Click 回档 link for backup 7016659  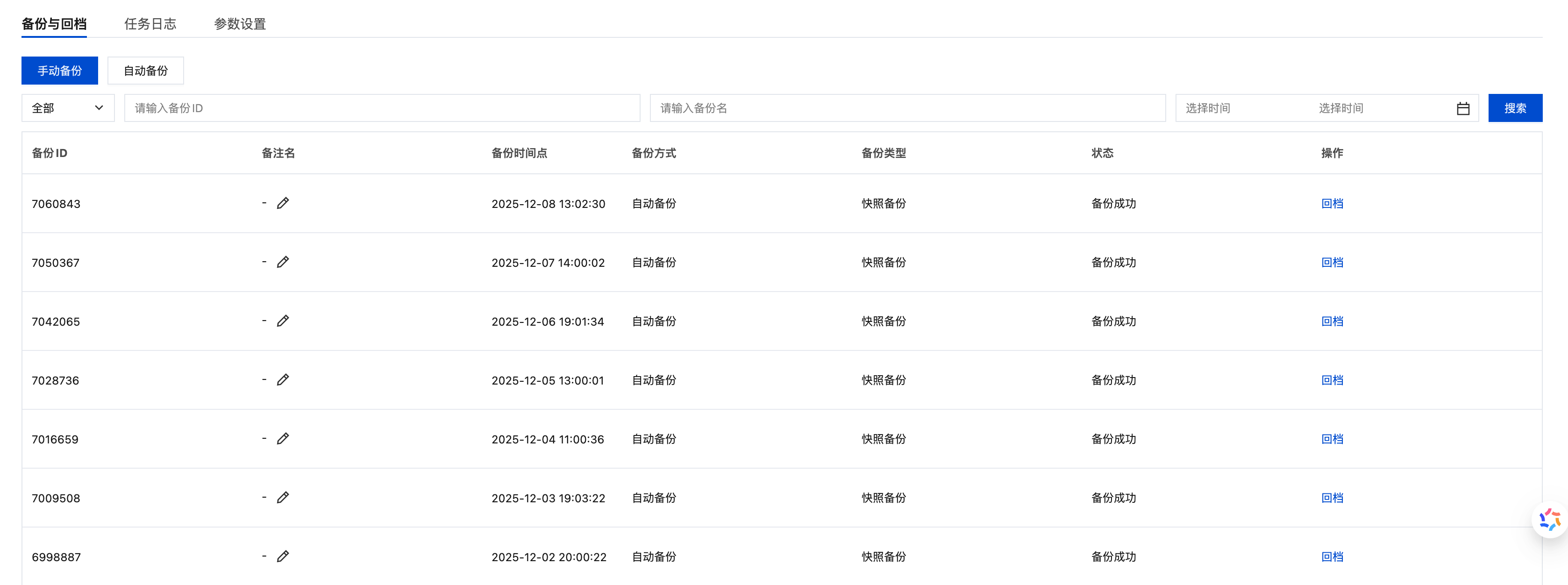(1332, 439)
